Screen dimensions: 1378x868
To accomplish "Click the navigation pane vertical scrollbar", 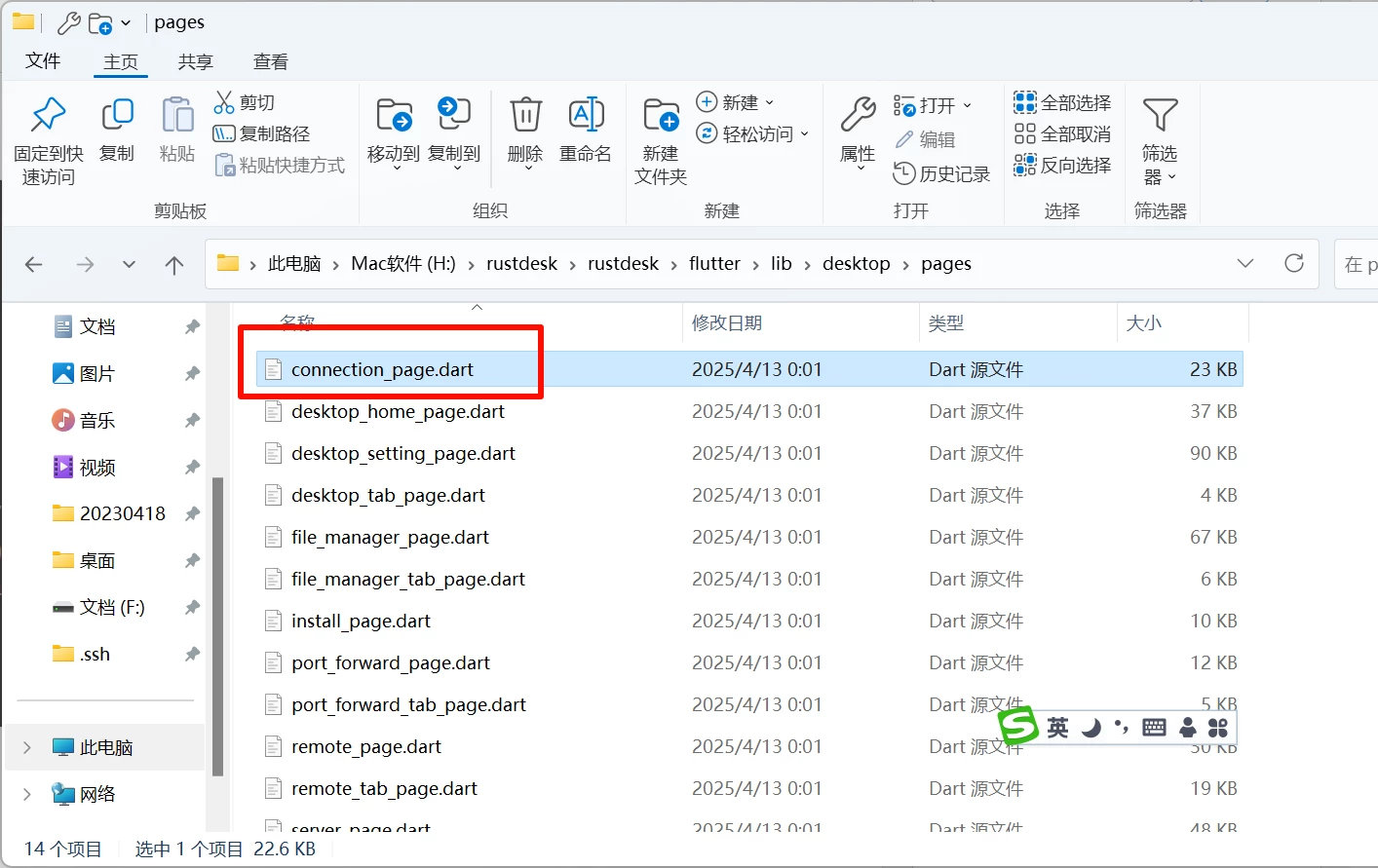I will (x=217, y=623).
